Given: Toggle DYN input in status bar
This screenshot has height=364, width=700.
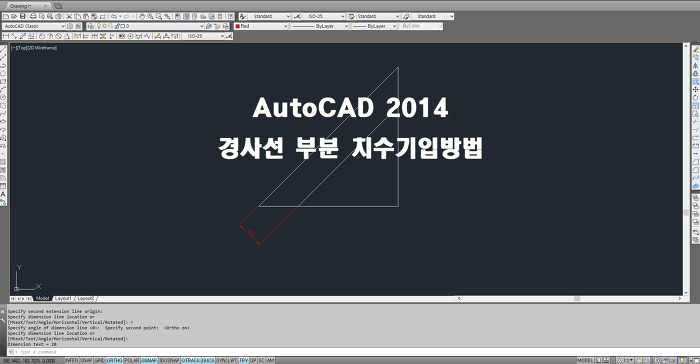Looking at the screenshot, I should pyautogui.click(x=221, y=360).
